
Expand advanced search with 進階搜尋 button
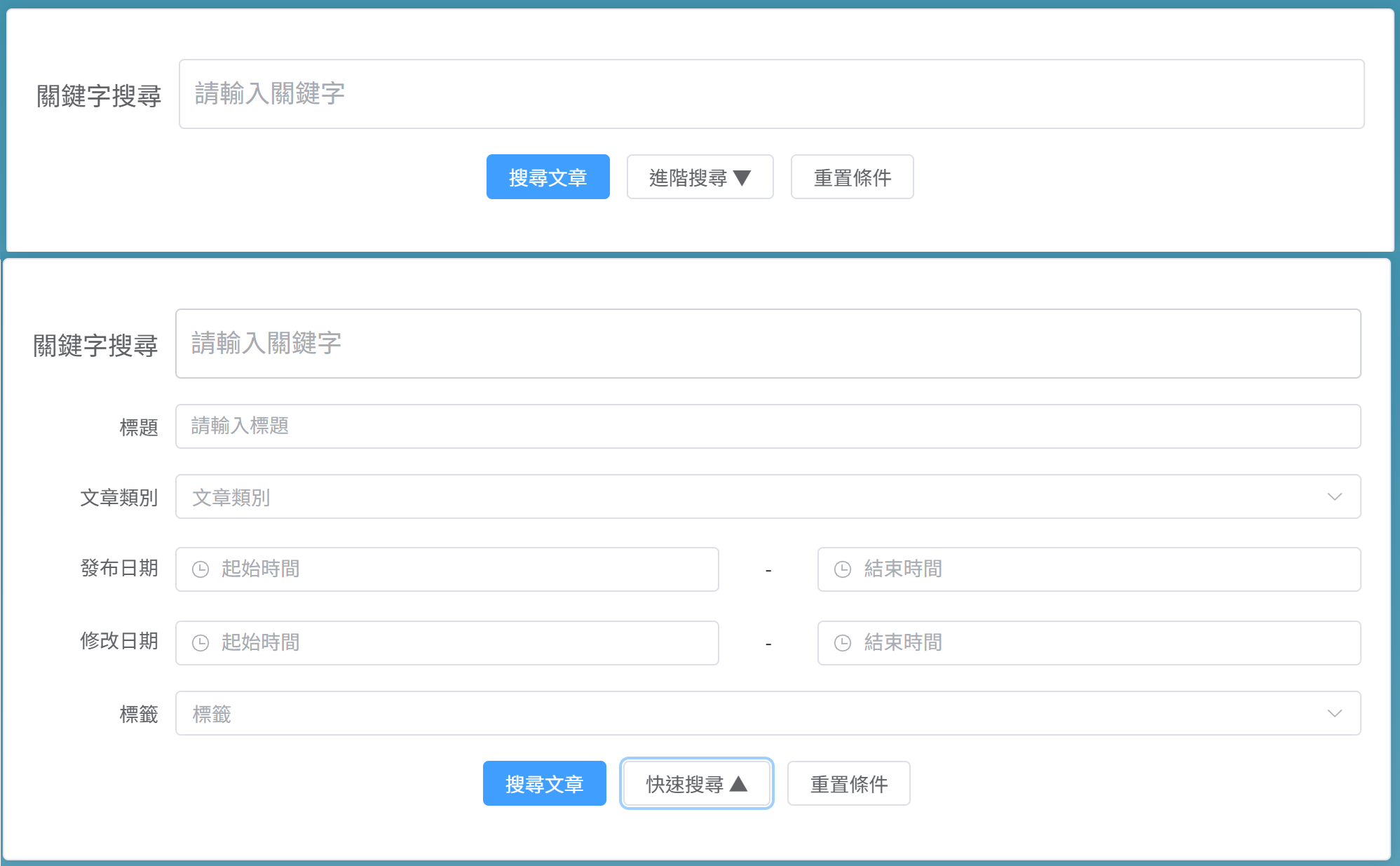tap(700, 177)
